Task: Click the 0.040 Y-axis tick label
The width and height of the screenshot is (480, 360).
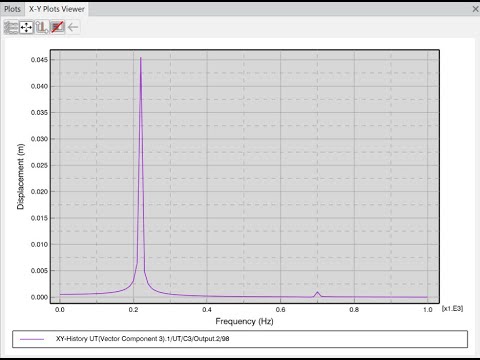Action: tap(39, 86)
